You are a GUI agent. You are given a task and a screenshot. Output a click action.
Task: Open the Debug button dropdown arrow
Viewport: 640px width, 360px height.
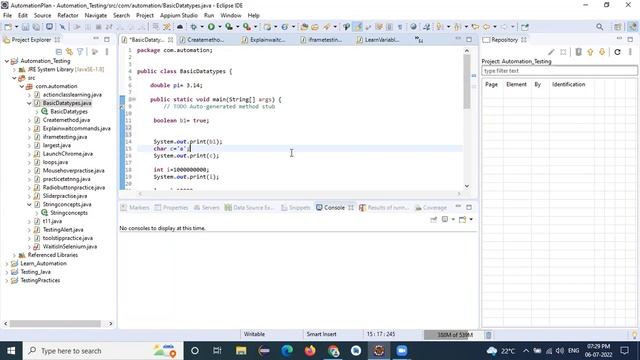(202, 27)
